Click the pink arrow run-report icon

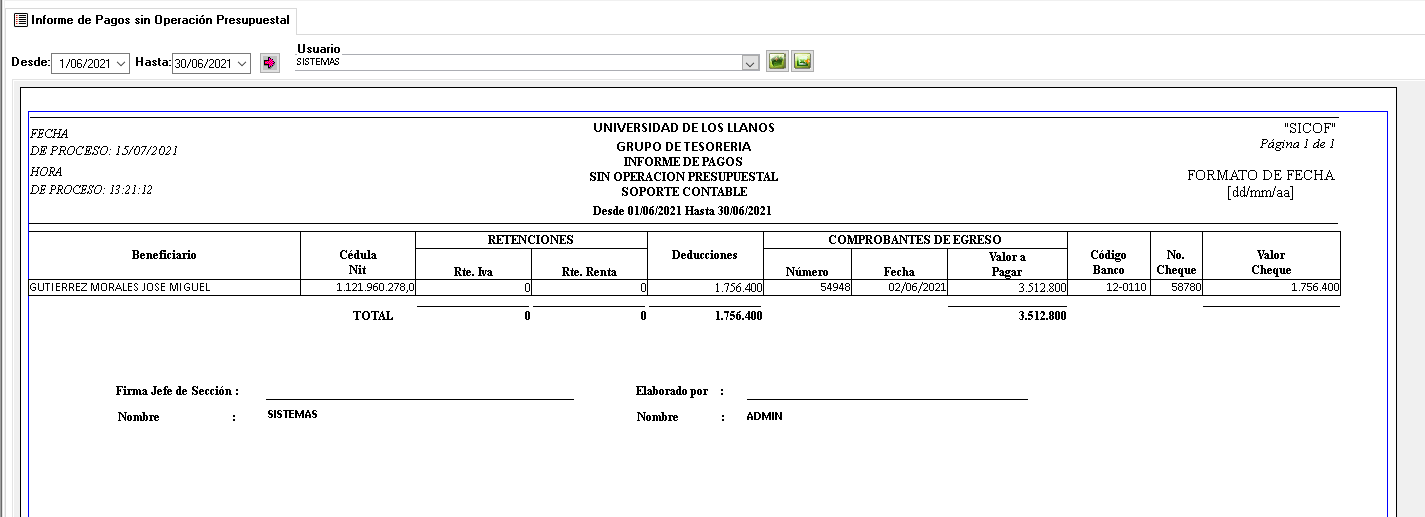269,63
